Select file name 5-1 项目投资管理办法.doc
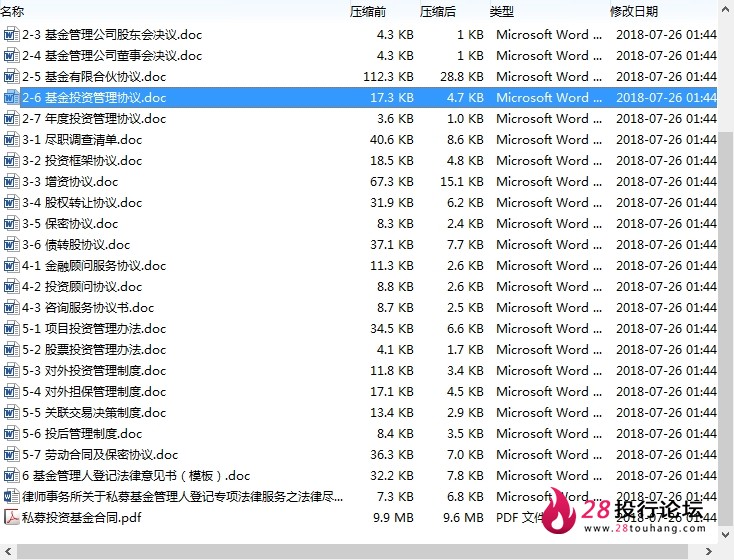734x560 pixels. pos(94,329)
